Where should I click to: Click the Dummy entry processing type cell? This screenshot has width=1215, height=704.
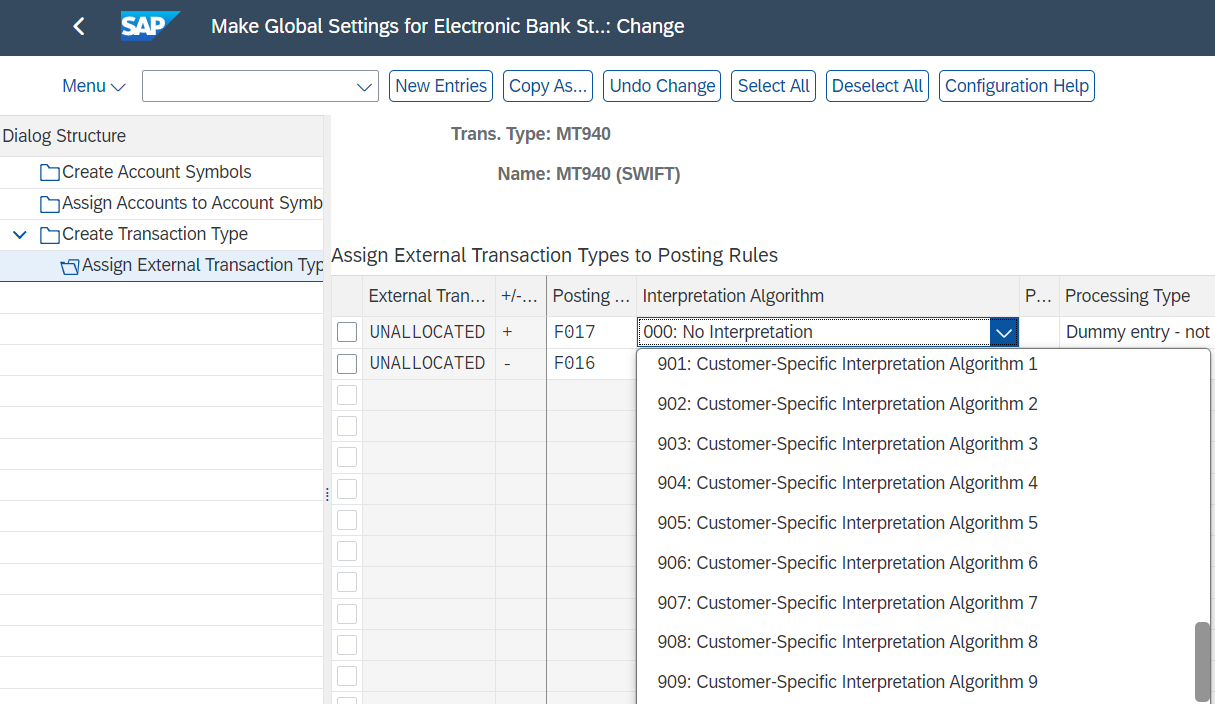1137,332
